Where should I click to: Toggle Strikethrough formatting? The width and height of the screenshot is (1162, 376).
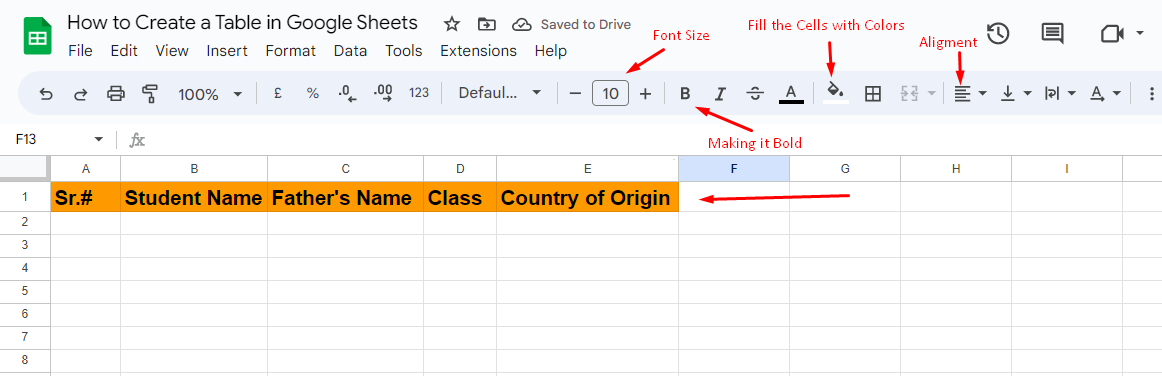(x=755, y=94)
